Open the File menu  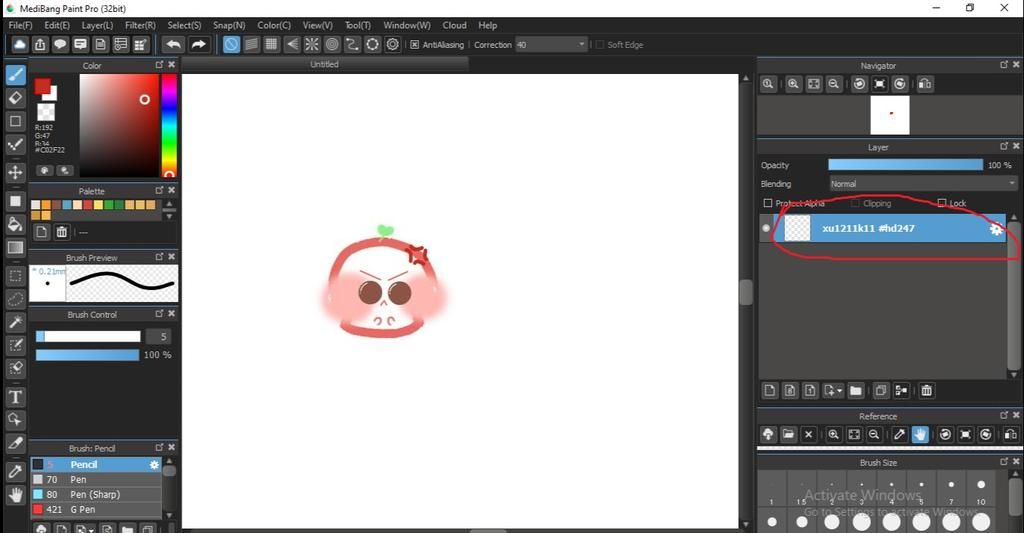coord(20,25)
